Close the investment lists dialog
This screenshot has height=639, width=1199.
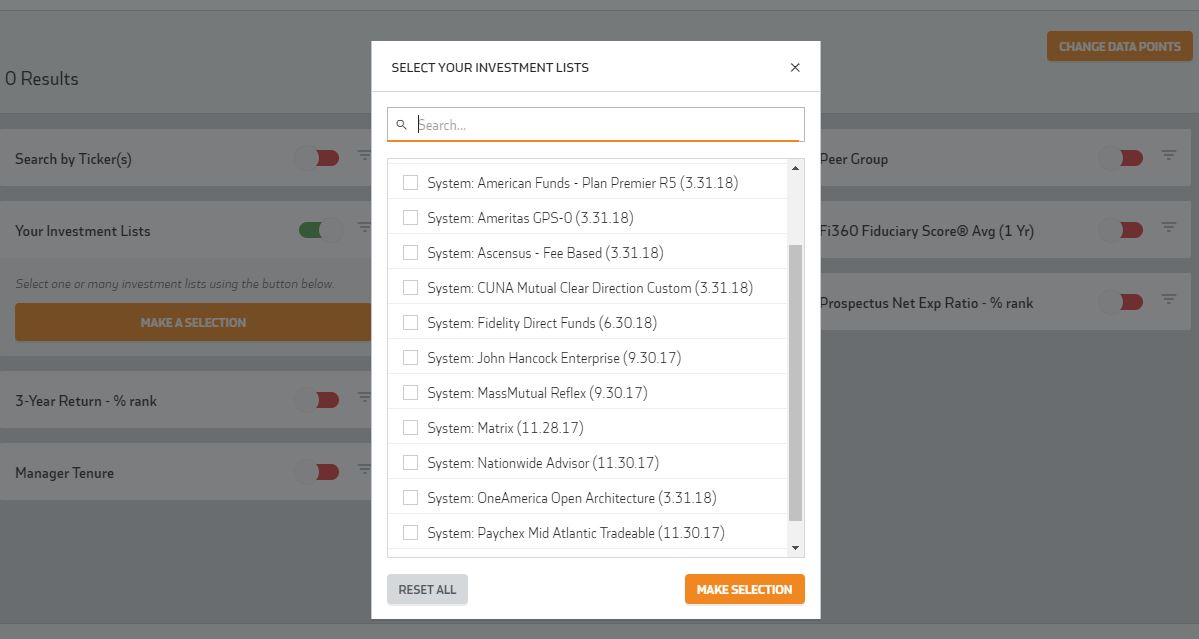(795, 67)
